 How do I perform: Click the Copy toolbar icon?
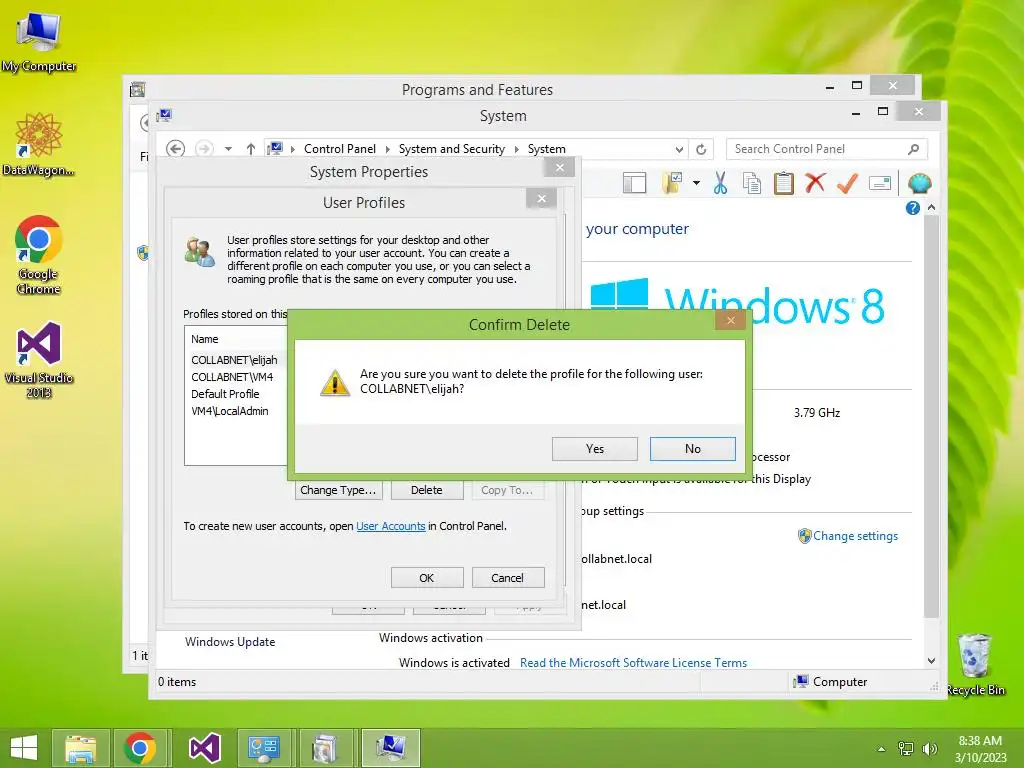coord(752,184)
